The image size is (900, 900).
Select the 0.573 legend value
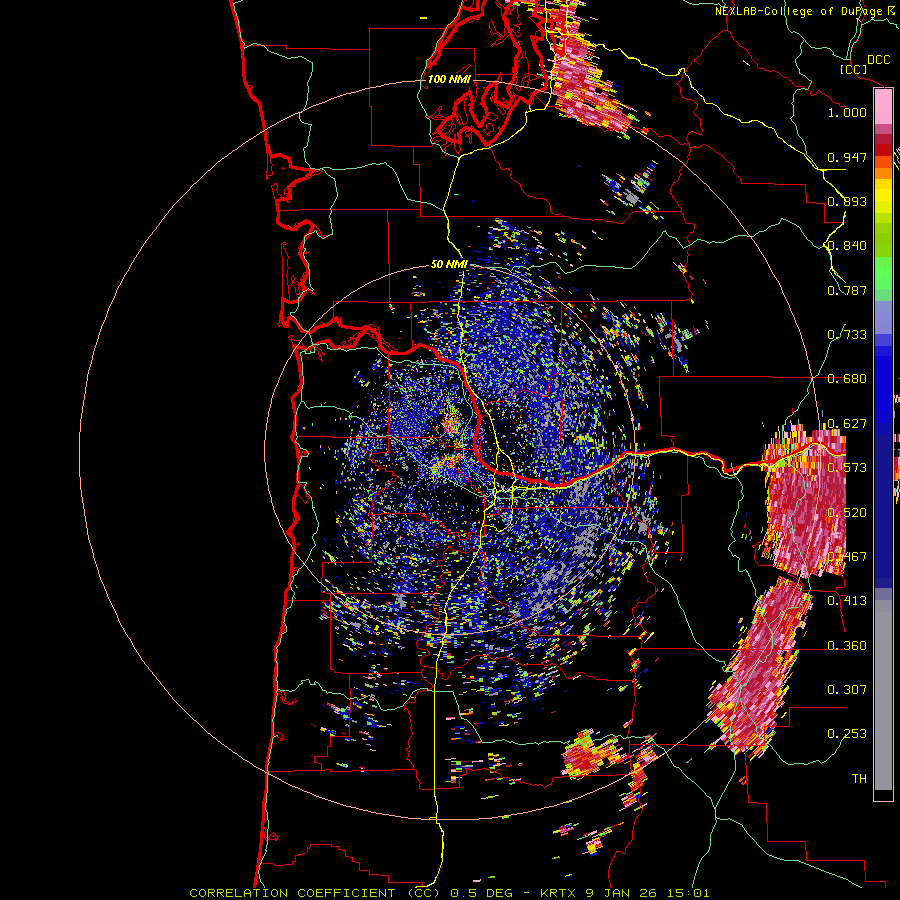point(847,468)
